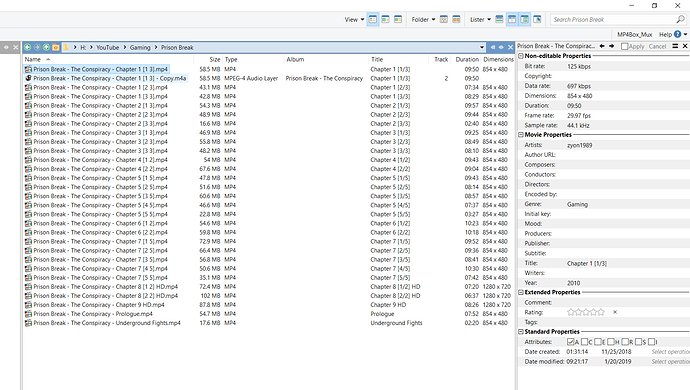Open the View dropdown menu

coord(354,19)
